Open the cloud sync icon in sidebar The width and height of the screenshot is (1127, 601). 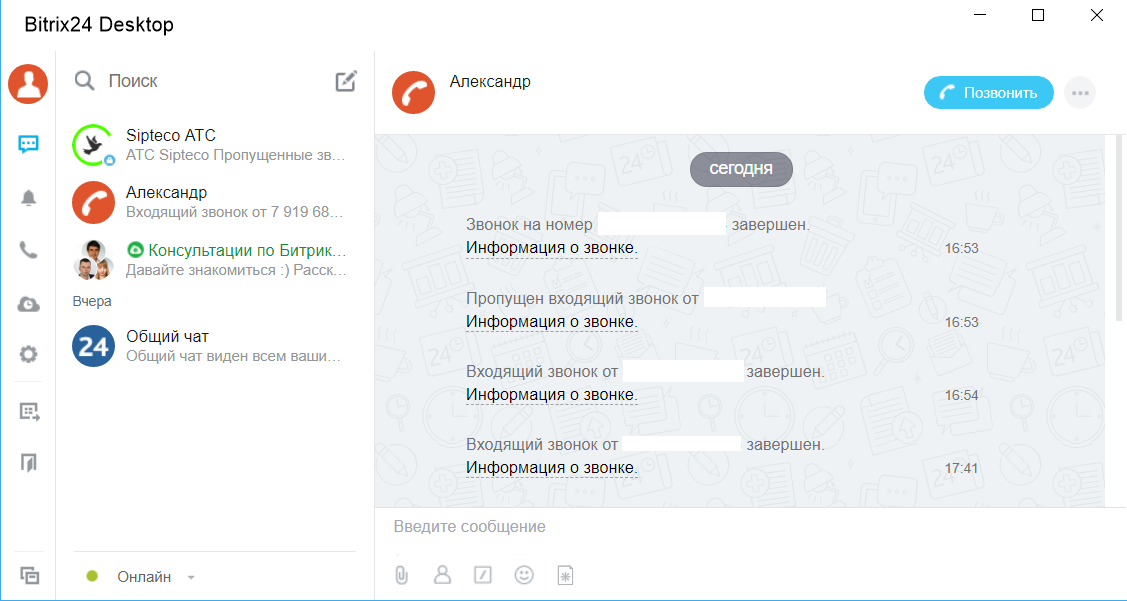[x=28, y=304]
